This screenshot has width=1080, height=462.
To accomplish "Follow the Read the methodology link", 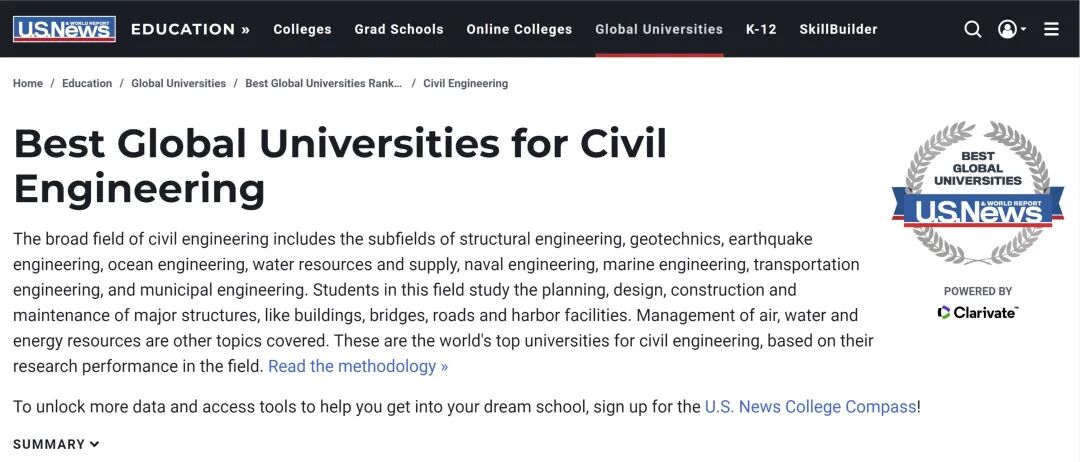I will [358, 366].
